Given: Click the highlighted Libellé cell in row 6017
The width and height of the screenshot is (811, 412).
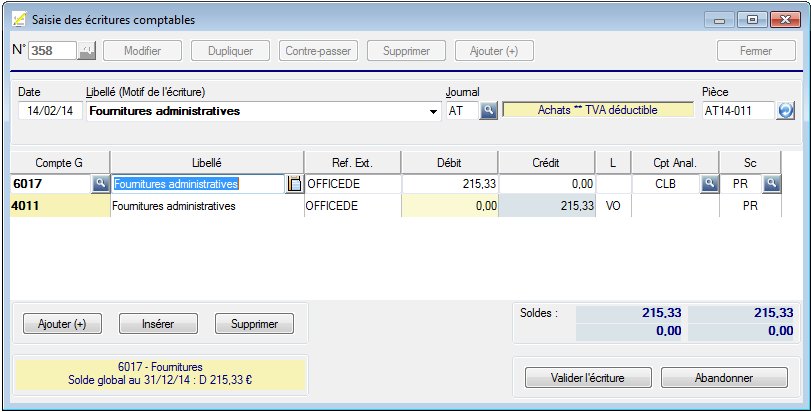Looking at the screenshot, I should coord(198,184).
